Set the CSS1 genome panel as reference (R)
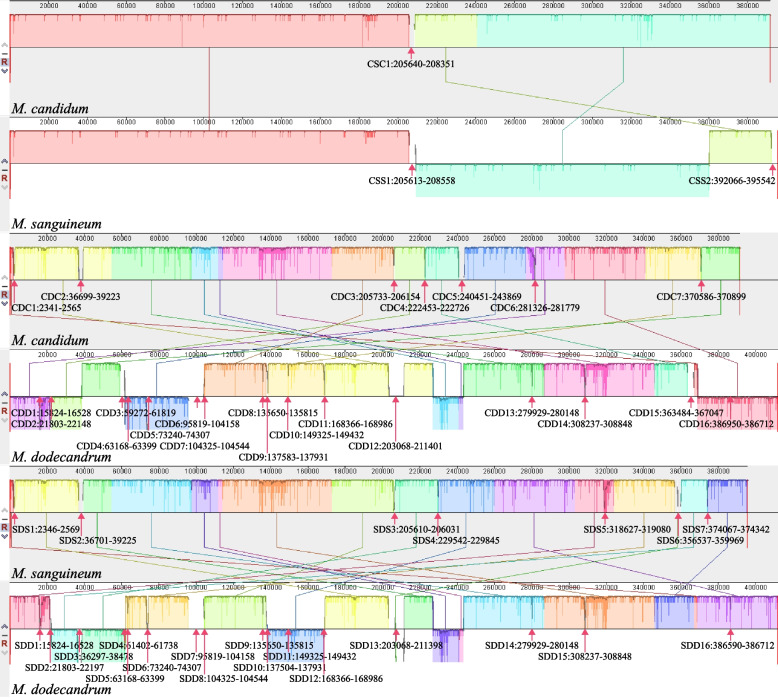778x698 pixels. click(4, 178)
